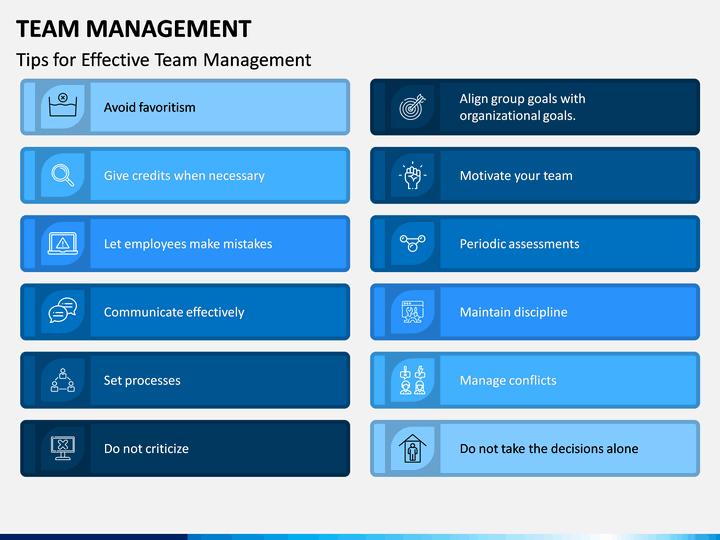Select the laptop warning icon beside Let employees make mistakes
Viewport: 720px width, 540px height.
(x=63, y=243)
